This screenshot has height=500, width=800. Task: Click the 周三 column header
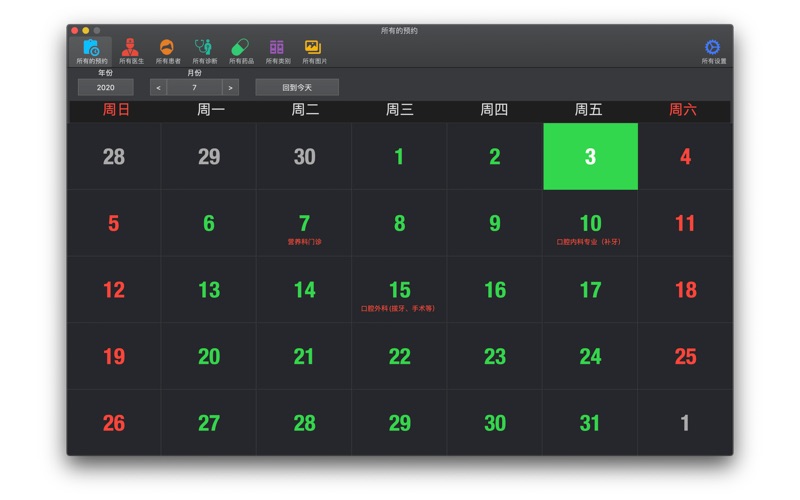tap(399, 110)
